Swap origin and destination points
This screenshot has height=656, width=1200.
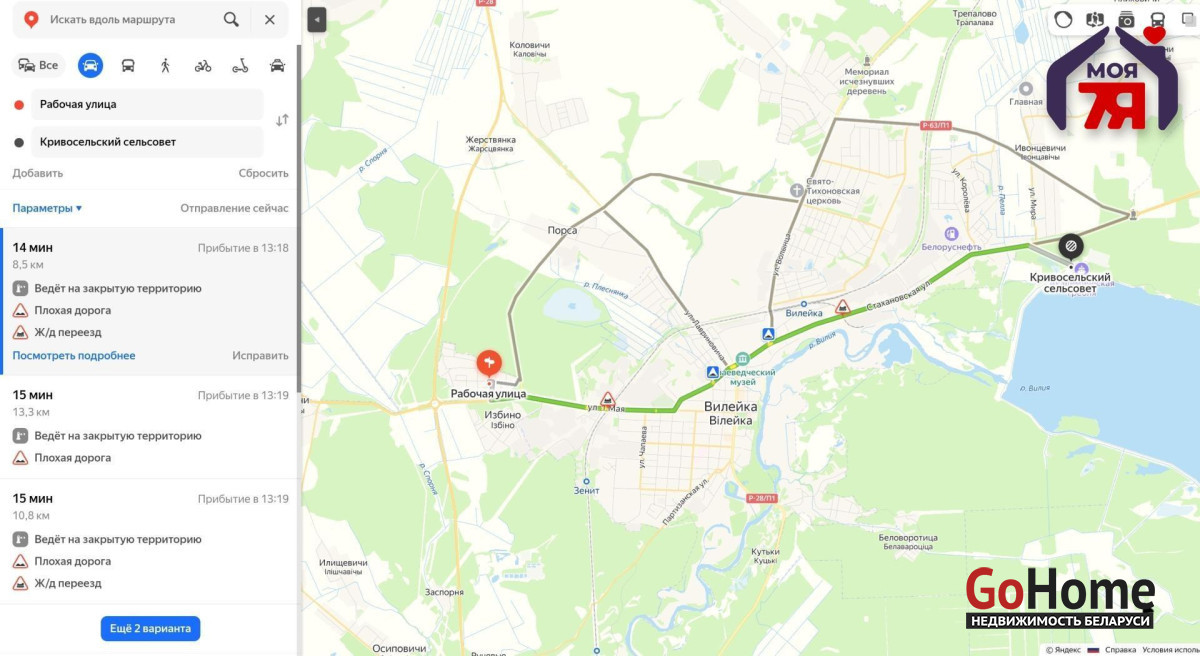point(282,120)
